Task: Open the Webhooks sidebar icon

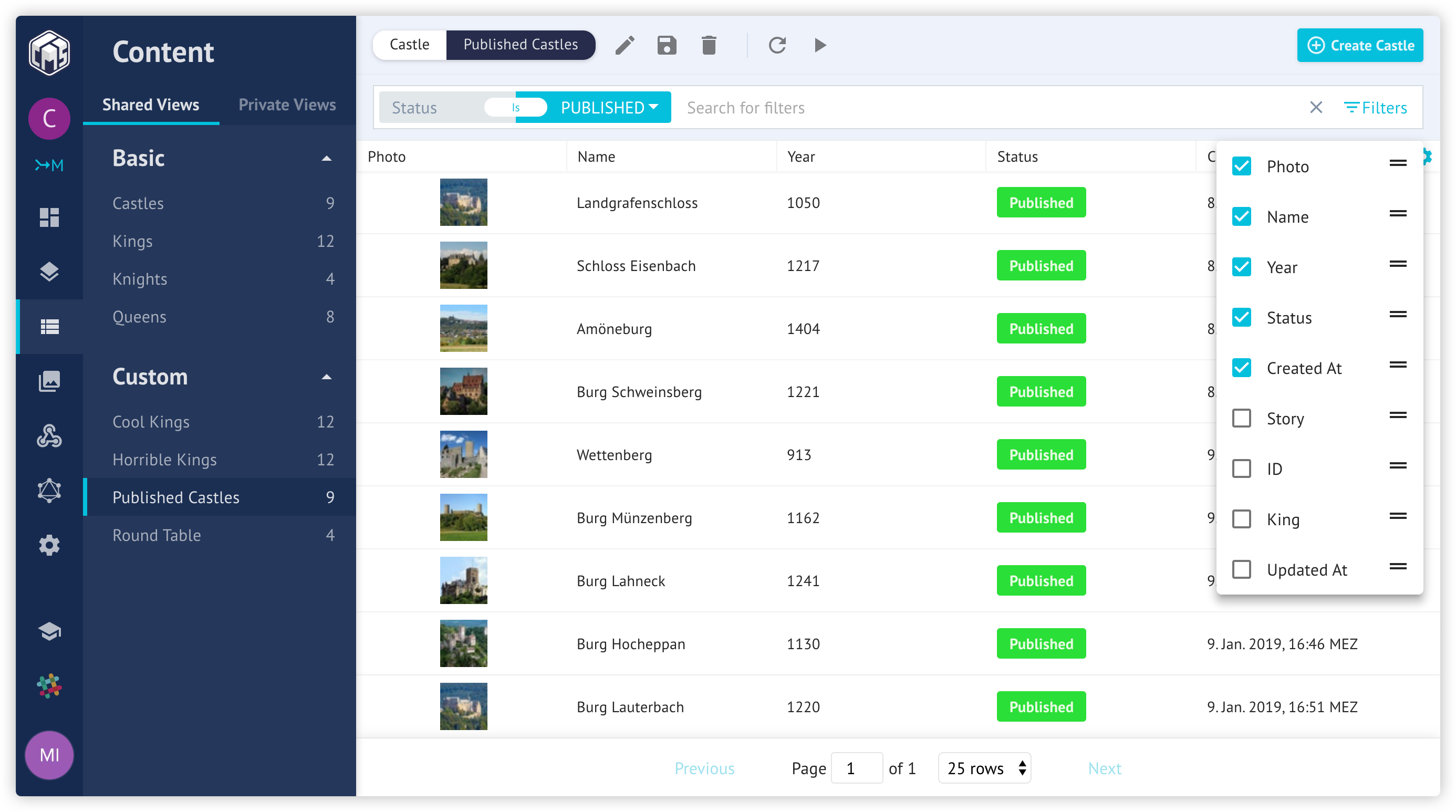Action: click(49, 435)
